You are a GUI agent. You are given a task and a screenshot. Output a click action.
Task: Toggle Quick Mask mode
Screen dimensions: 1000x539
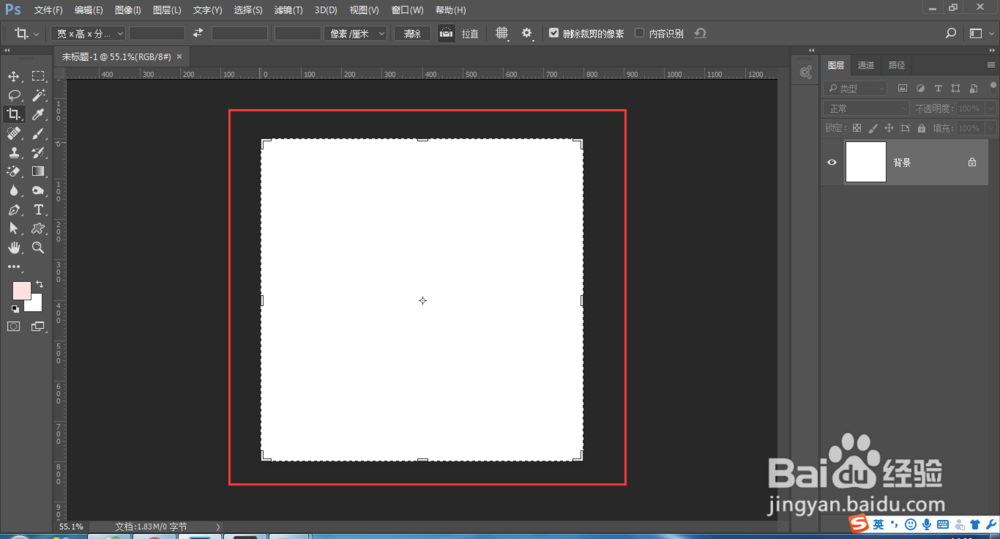13,327
